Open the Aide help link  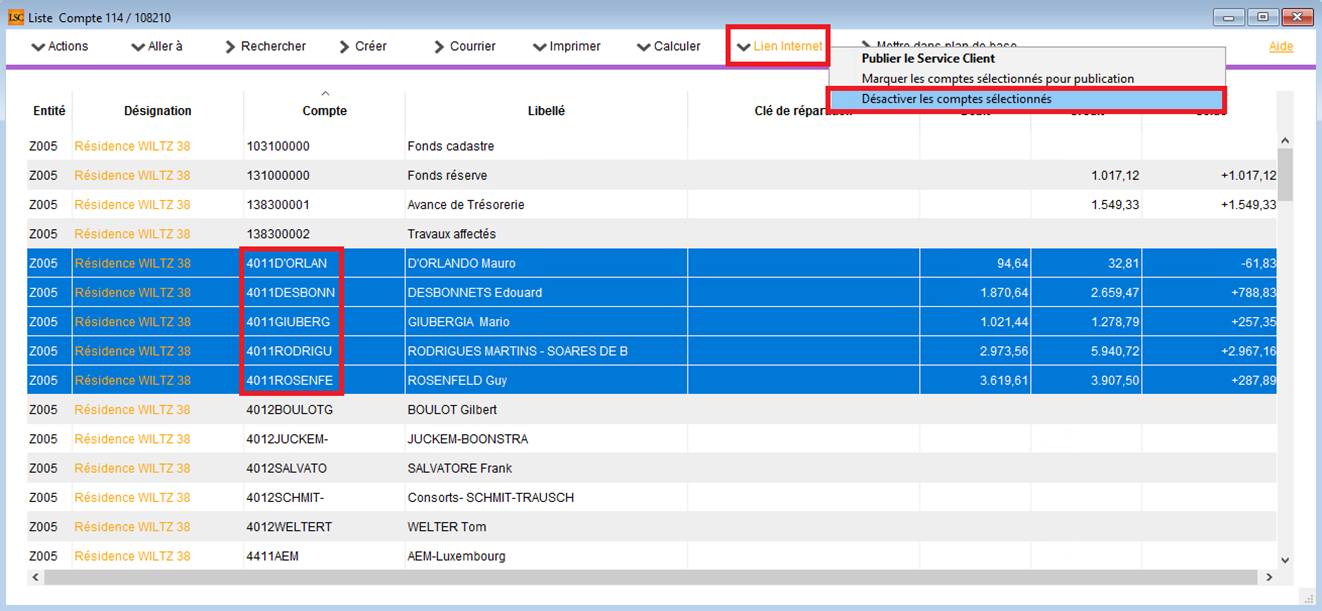[1281, 46]
